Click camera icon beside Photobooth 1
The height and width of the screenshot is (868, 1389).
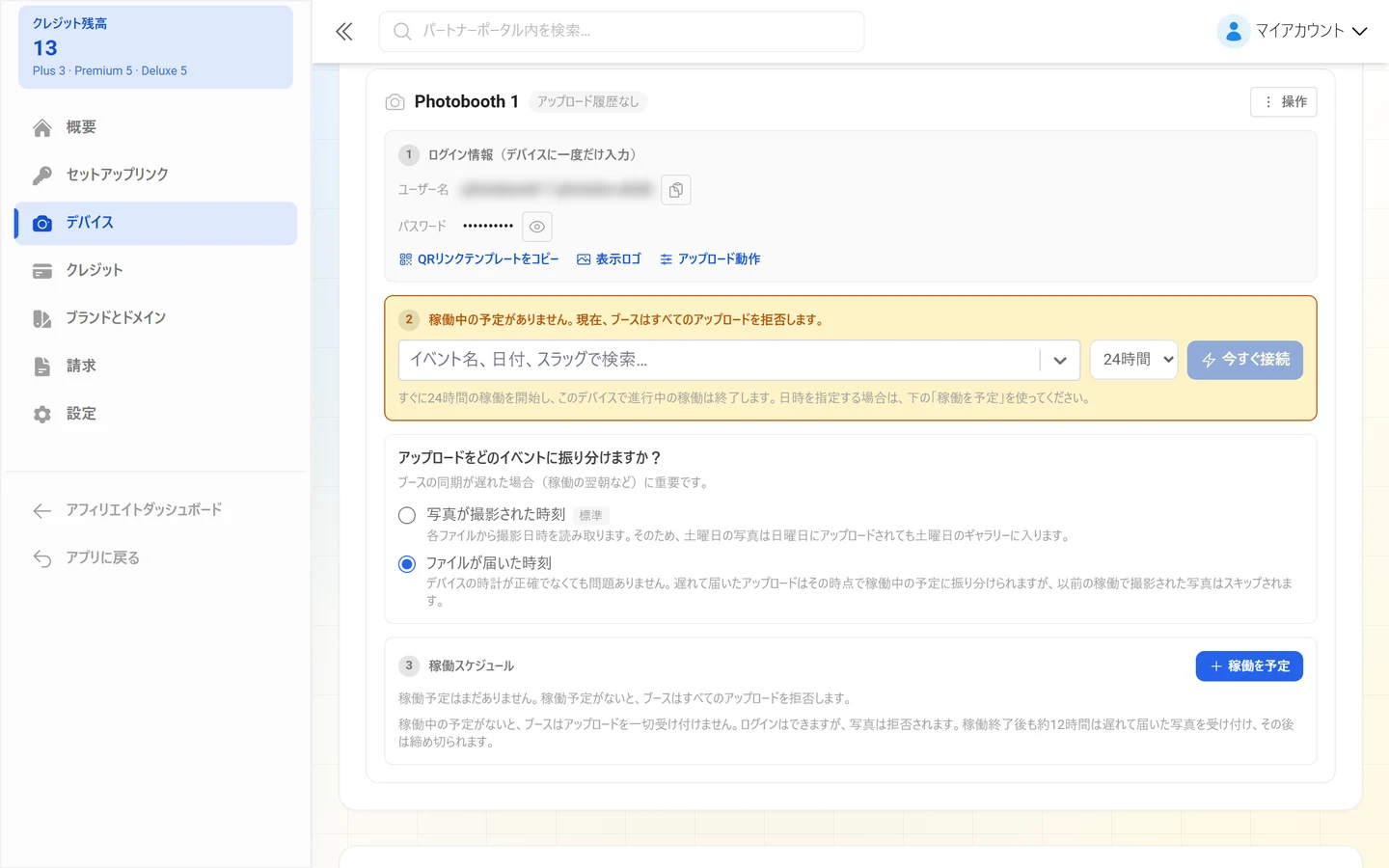[x=395, y=102]
